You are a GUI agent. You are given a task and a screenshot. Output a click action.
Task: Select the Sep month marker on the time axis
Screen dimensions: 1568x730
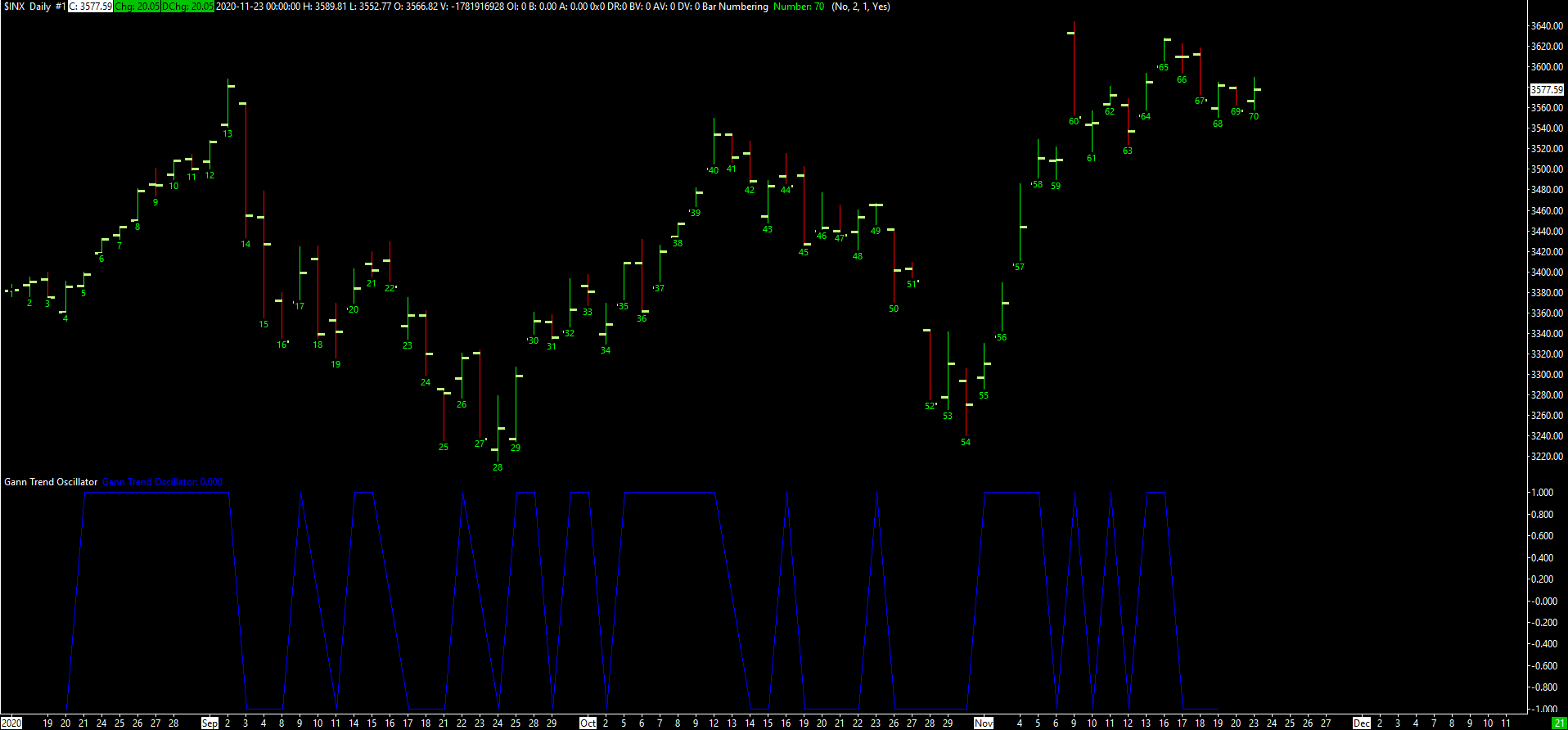click(210, 723)
